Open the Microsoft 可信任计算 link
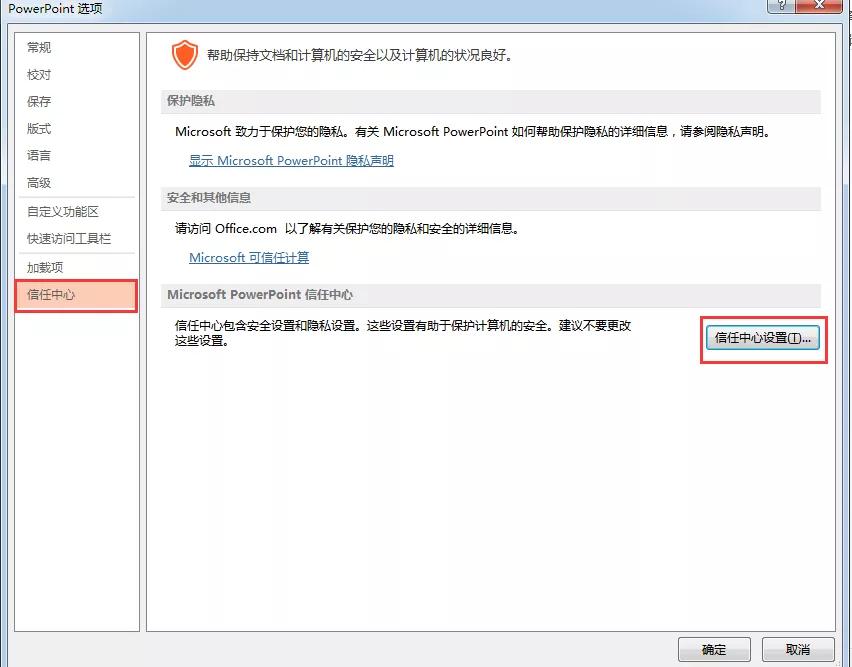The width and height of the screenshot is (852, 667). [248, 257]
